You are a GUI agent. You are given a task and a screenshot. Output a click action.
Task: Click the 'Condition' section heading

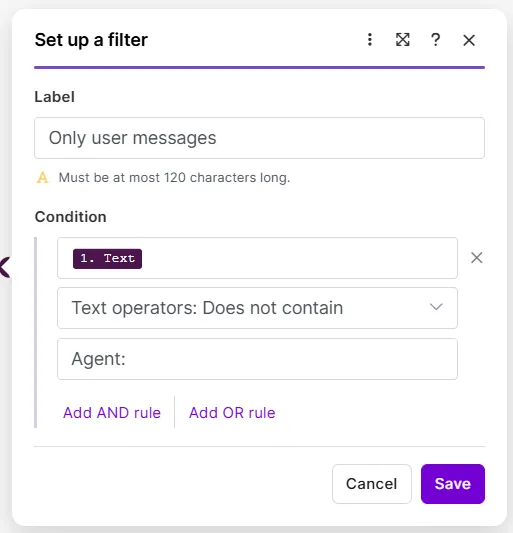point(71,217)
